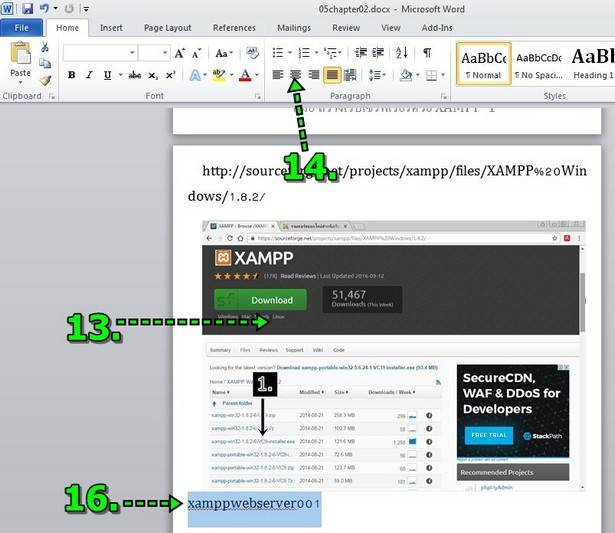Image resolution: width=615 pixels, height=533 pixels.
Task: Apply the red font color
Action: tap(245, 75)
